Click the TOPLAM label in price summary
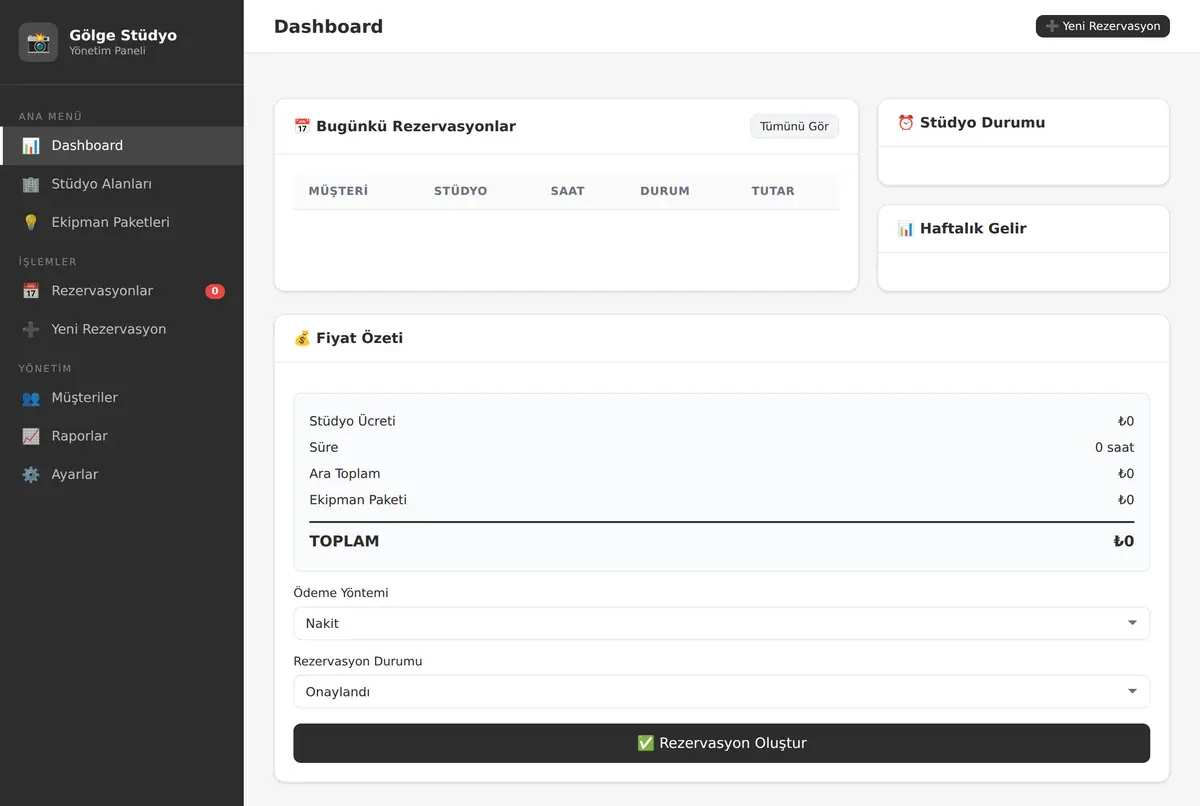 (x=344, y=541)
